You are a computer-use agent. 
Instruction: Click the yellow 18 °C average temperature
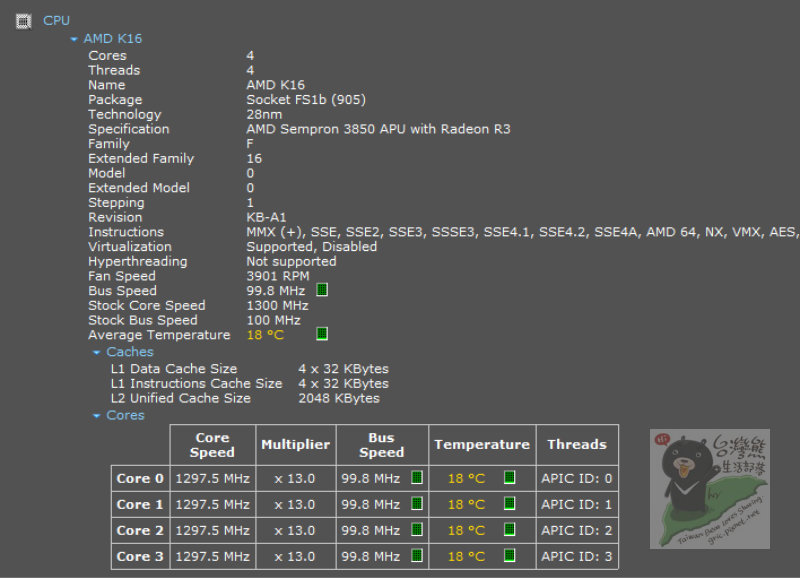pyautogui.click(x=265, y=335)
